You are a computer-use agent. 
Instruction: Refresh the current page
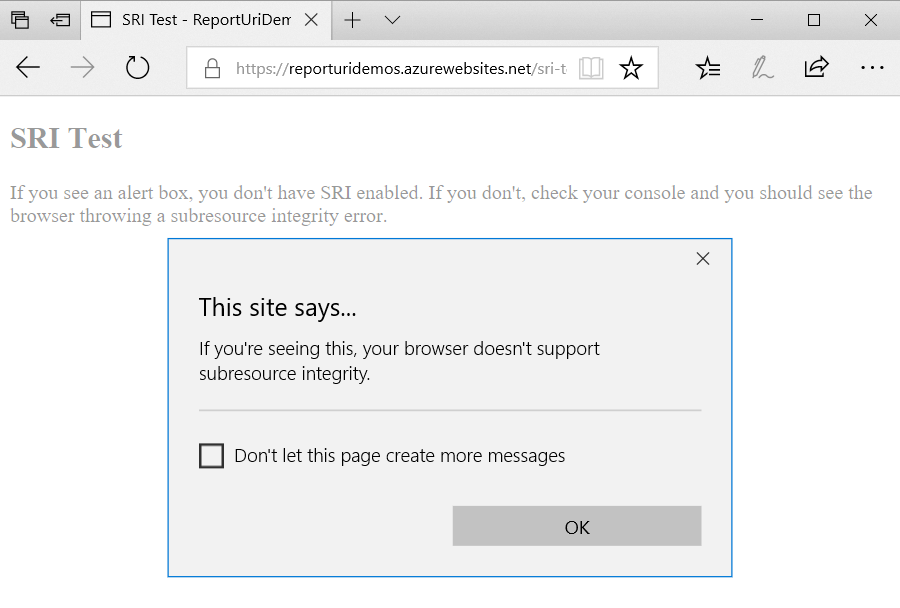pyautogui.click(x=137, y=68)
